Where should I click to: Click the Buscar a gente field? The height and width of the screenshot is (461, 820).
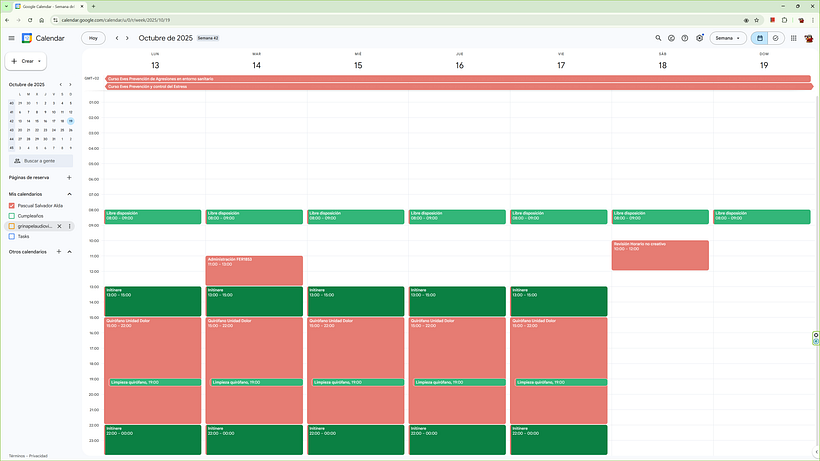point(41,160)
